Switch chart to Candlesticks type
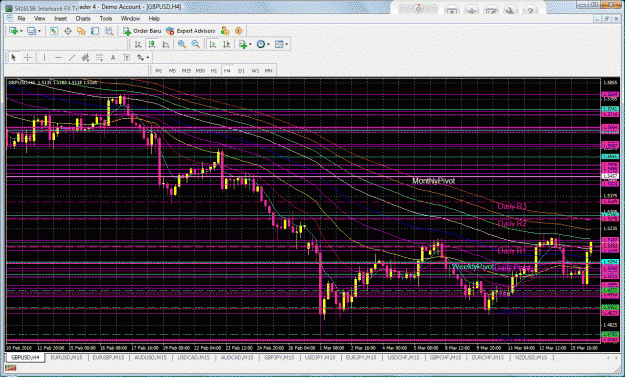The height and width of the screenshot is (377, 625). tap(152, 44)
